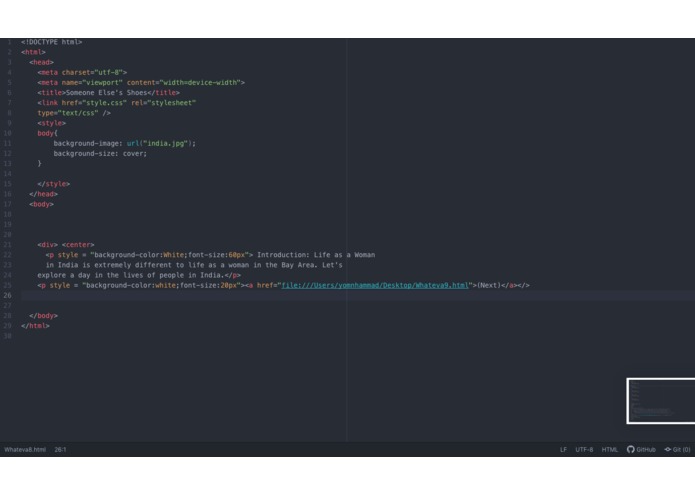Click the closing </html> tag
This screenshot has height=494, width=695.
click(35, 326)
